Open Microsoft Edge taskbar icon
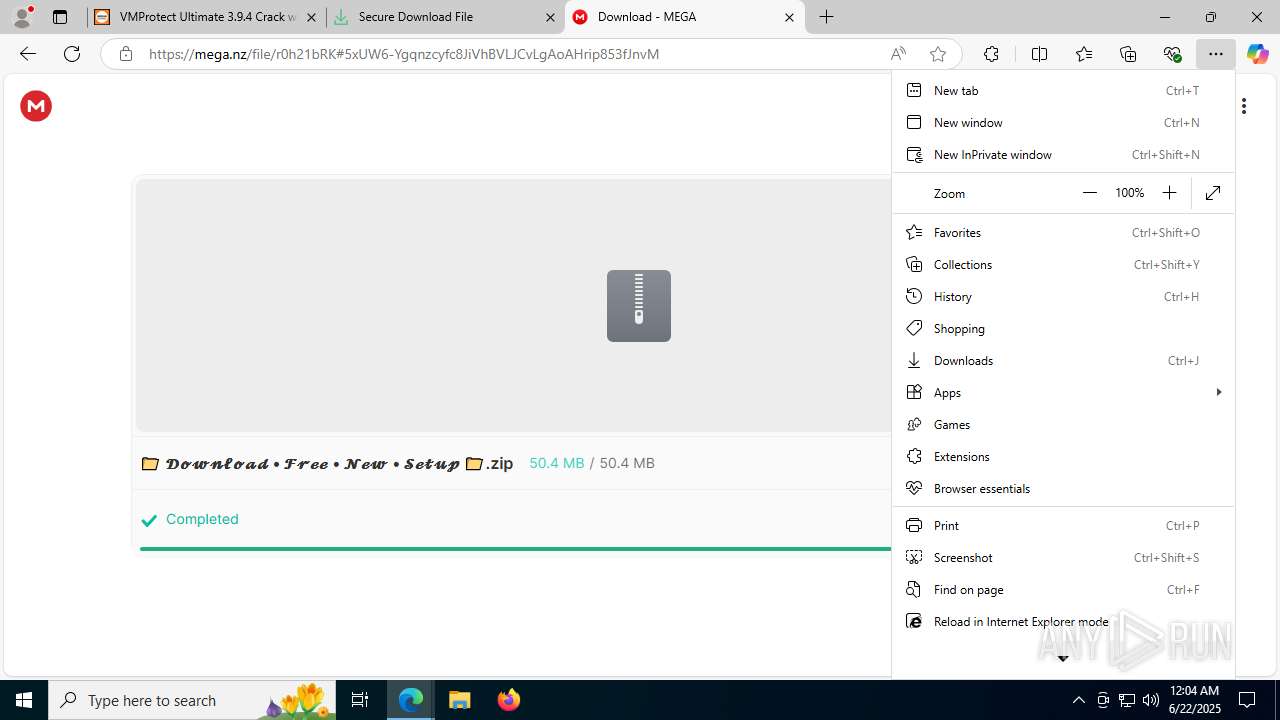 [x=411, y=700]
